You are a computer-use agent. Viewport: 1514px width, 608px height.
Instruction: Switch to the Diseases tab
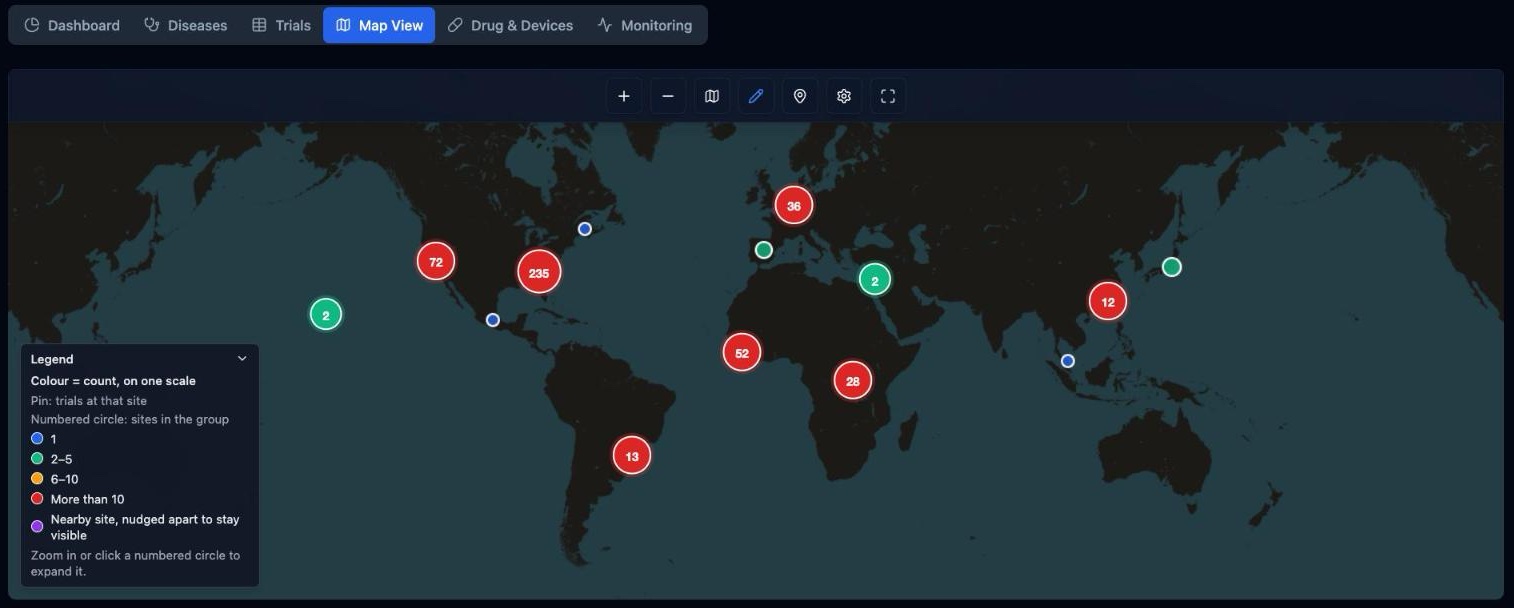coord(186,25)
